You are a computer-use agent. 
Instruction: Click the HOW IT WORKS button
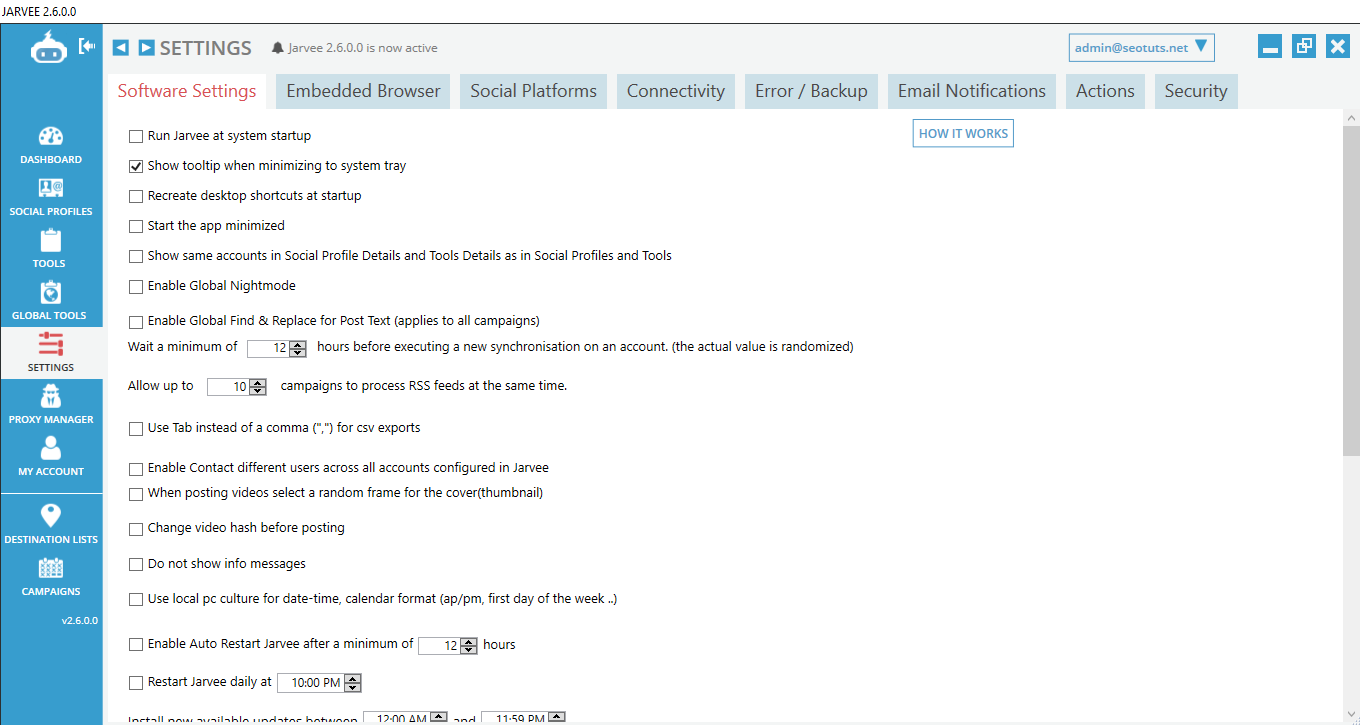point(963,133)
